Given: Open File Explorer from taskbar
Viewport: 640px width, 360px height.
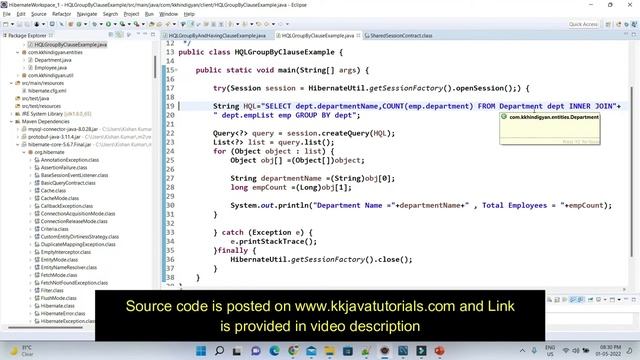Looking at the screenshot, I should point(329,351).
